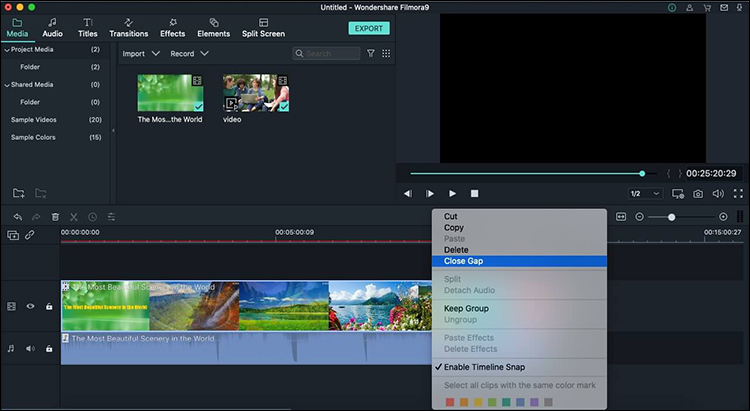Open the 1/2 preview quality dropdown
Screen dimensions: 750x411
pos(645,193)
